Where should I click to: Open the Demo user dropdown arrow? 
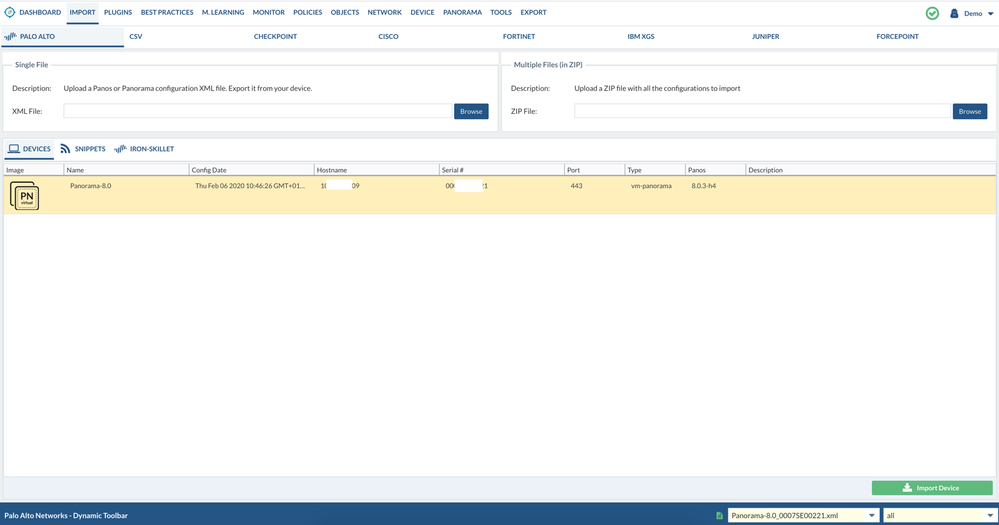tap(990, 13)
